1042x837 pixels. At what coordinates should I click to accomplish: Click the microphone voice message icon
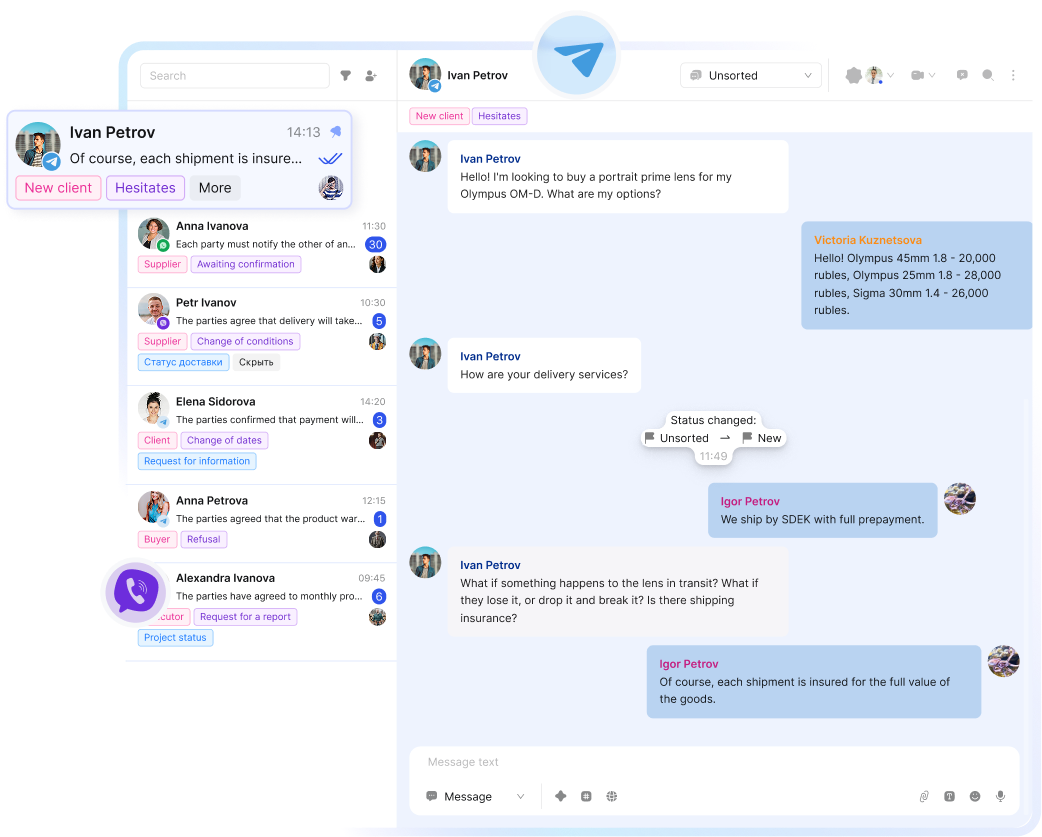pyautogui.click(x=1000, y=796)
